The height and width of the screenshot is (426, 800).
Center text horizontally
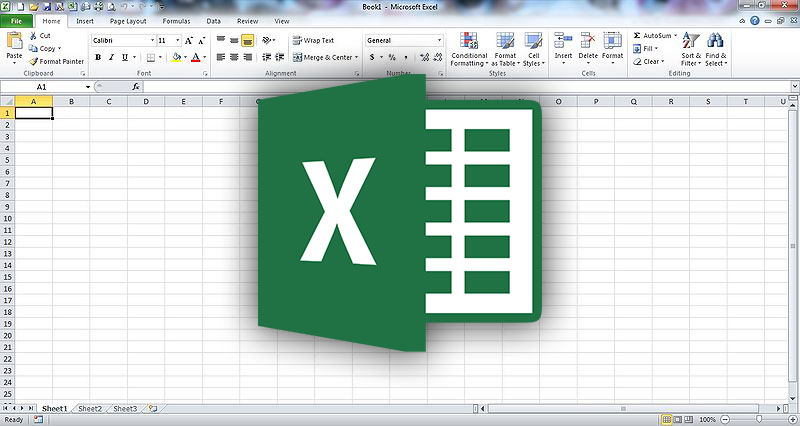pos(234,57)
